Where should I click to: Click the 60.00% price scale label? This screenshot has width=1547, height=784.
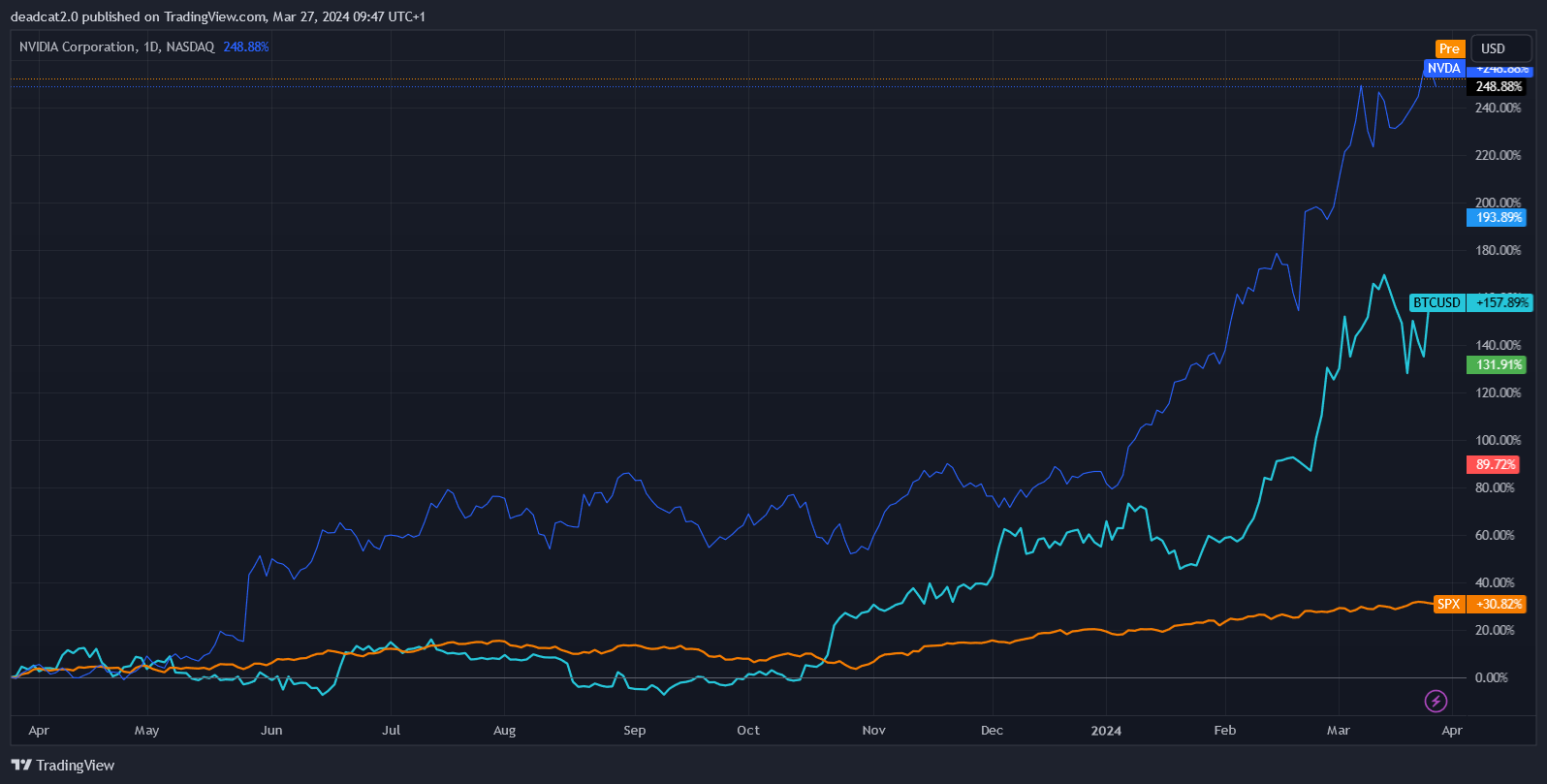tap(1495, 535)
